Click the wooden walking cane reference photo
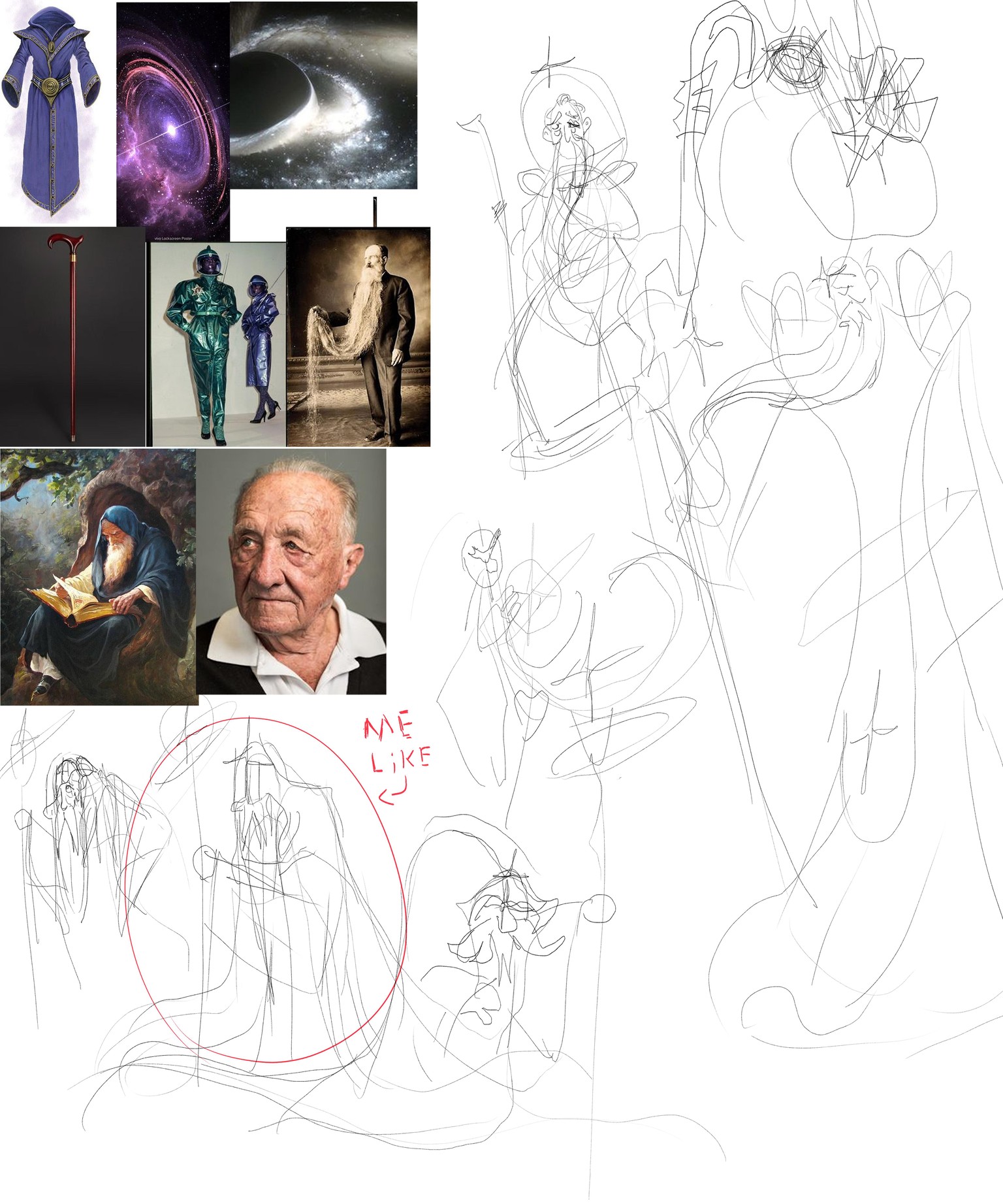 coord(72,336)
